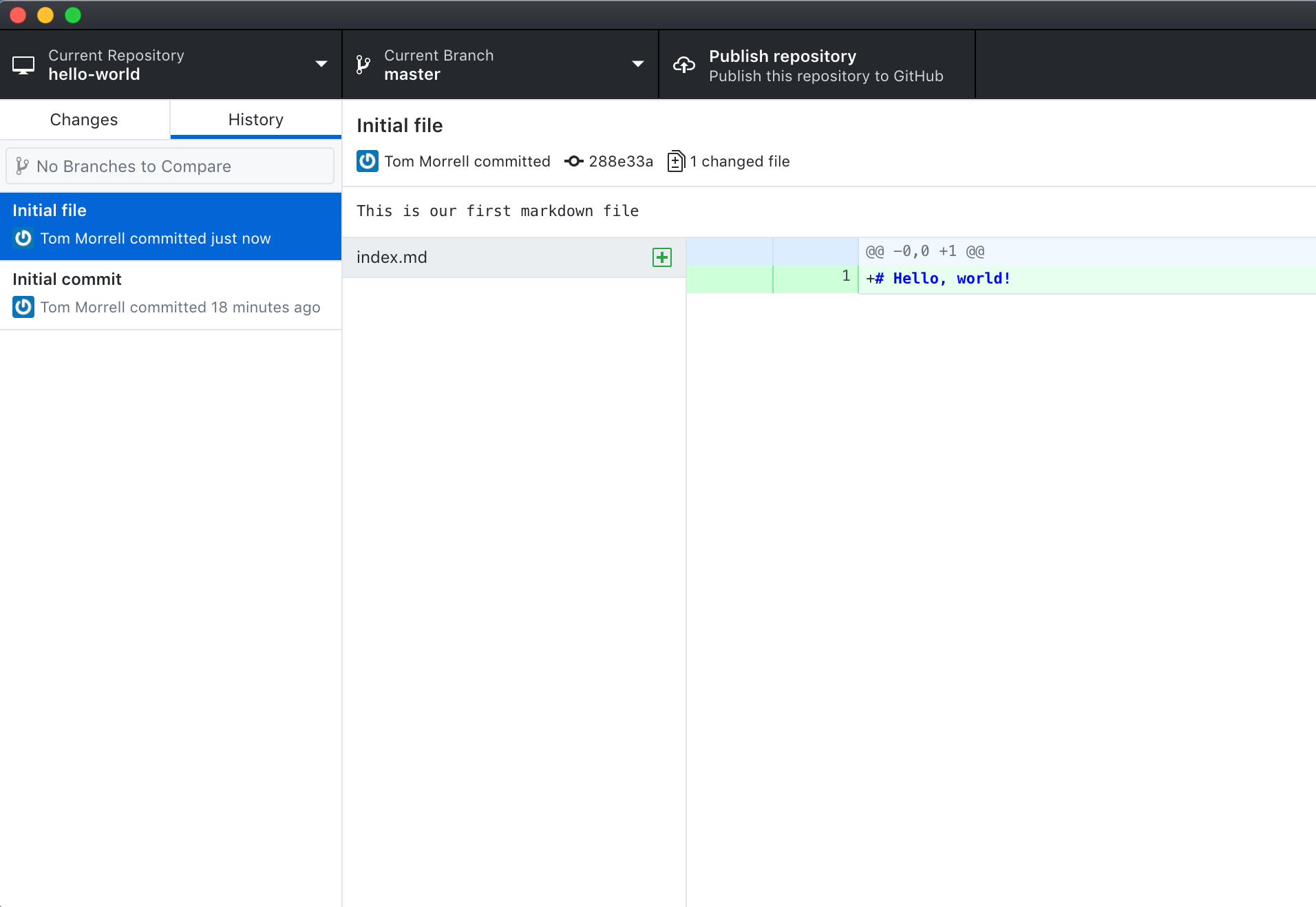Click the avatar on the Initial file commit
The image size is (1316, 907).
tap(23, 238)
